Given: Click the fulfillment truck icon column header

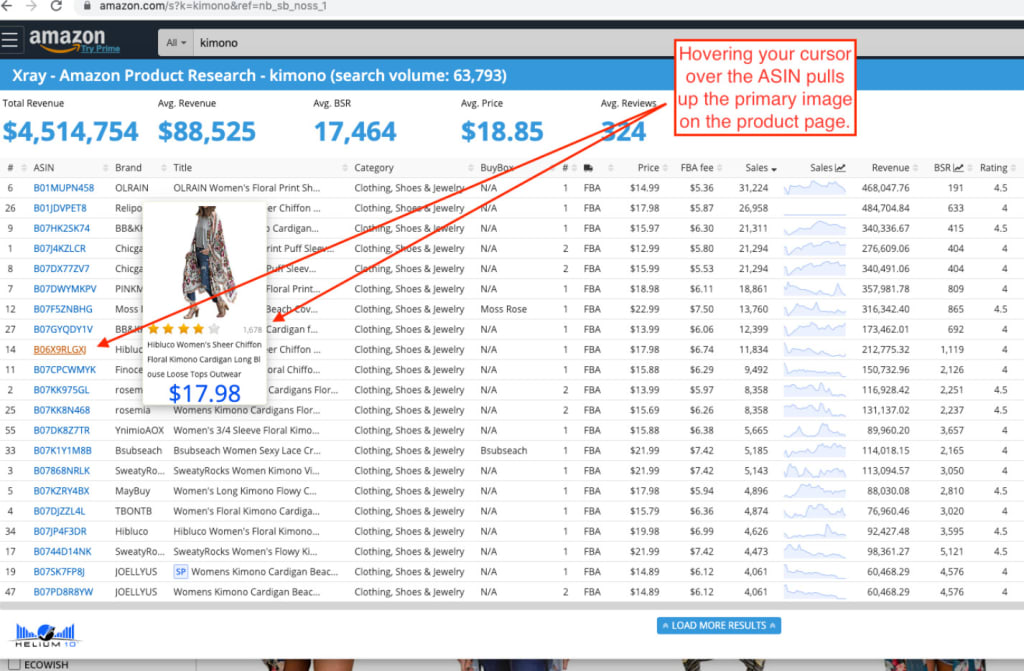Looking at the screenshot, I should pos(588,168).
